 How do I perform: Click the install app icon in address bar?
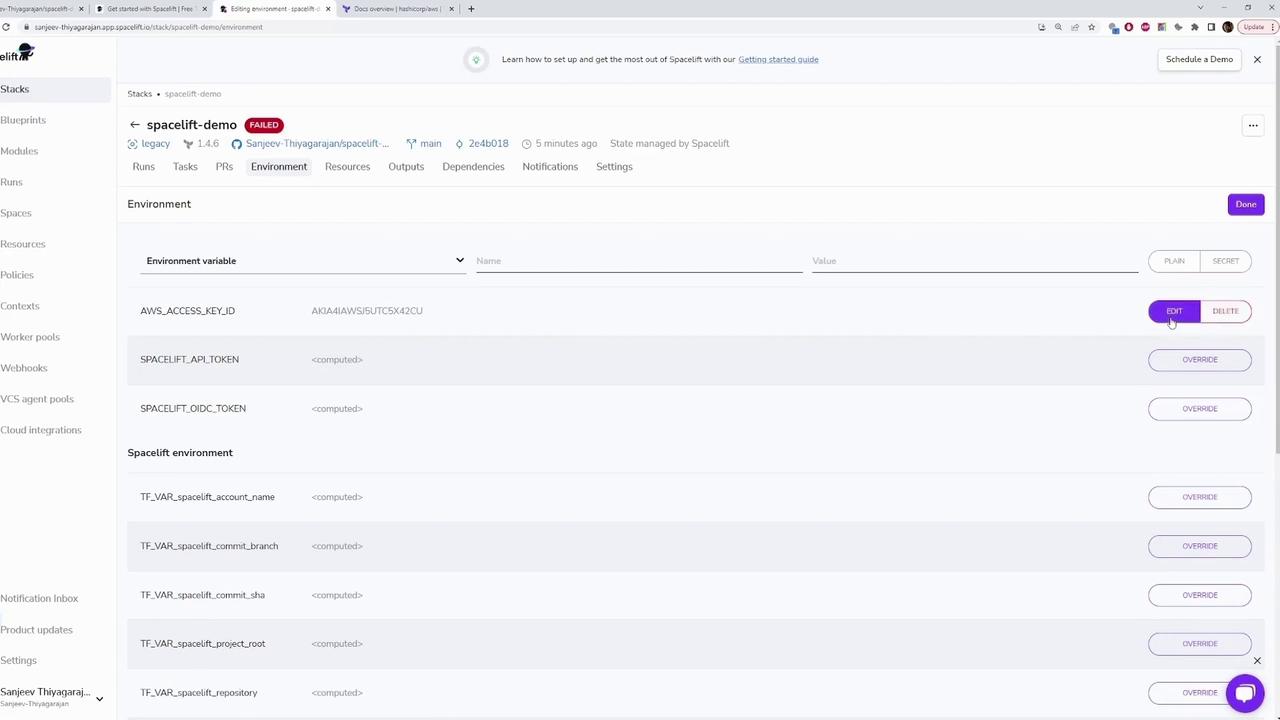pyautogui.click(x=1042, y=27)
